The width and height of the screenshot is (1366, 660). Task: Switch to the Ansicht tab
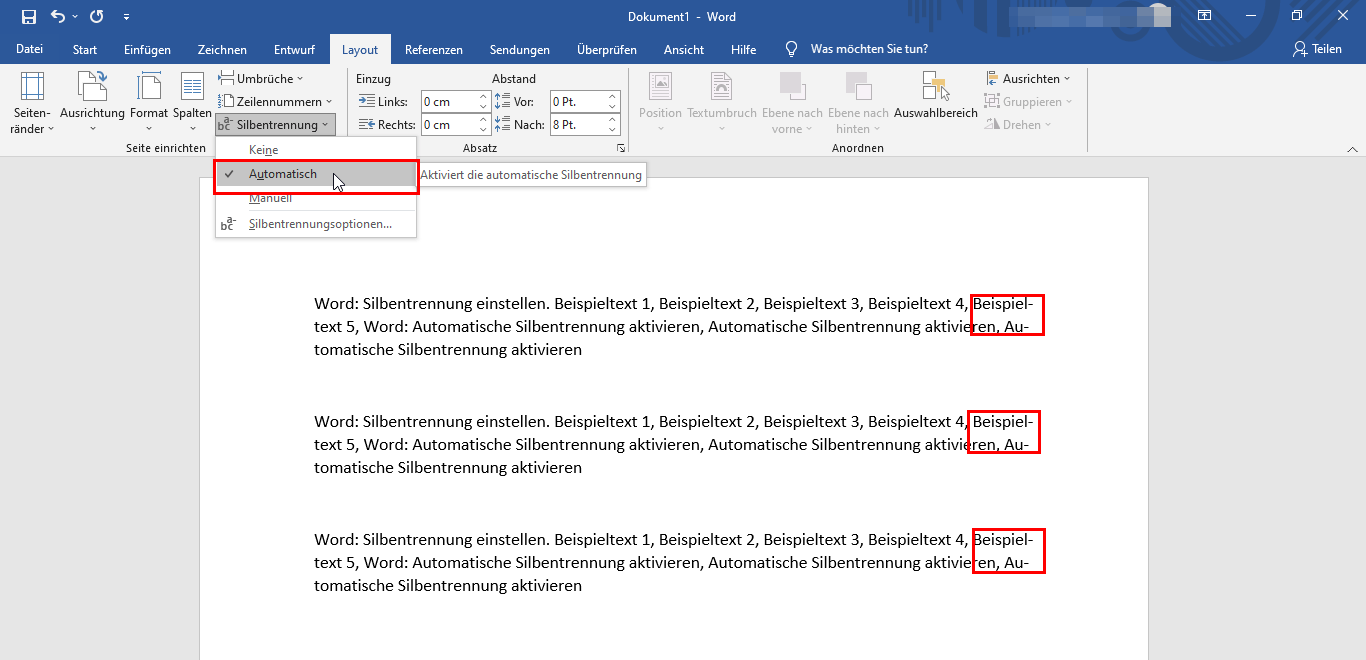coord(684,49)
